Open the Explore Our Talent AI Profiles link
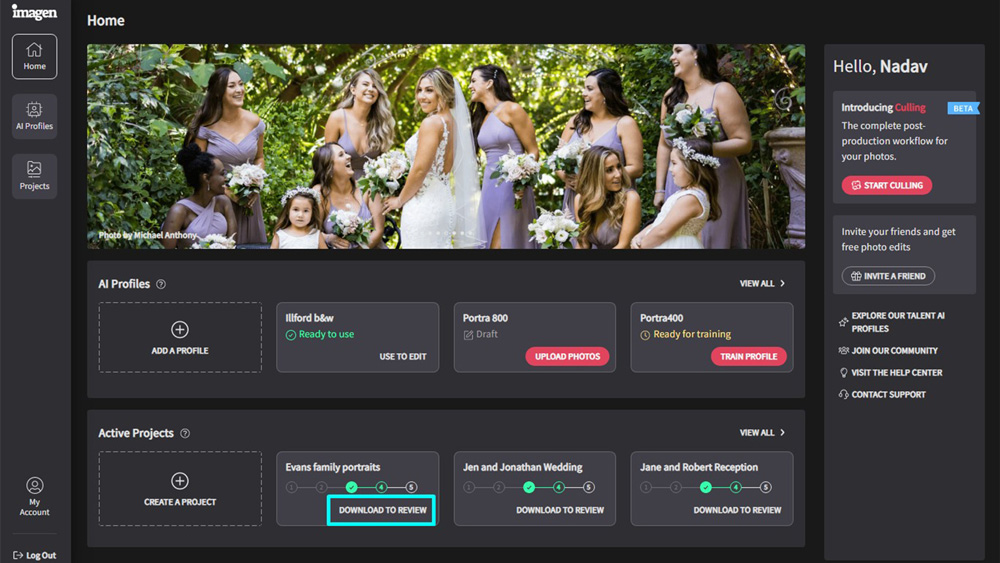Screen dimensions: 1000x563 click(897, 322)
